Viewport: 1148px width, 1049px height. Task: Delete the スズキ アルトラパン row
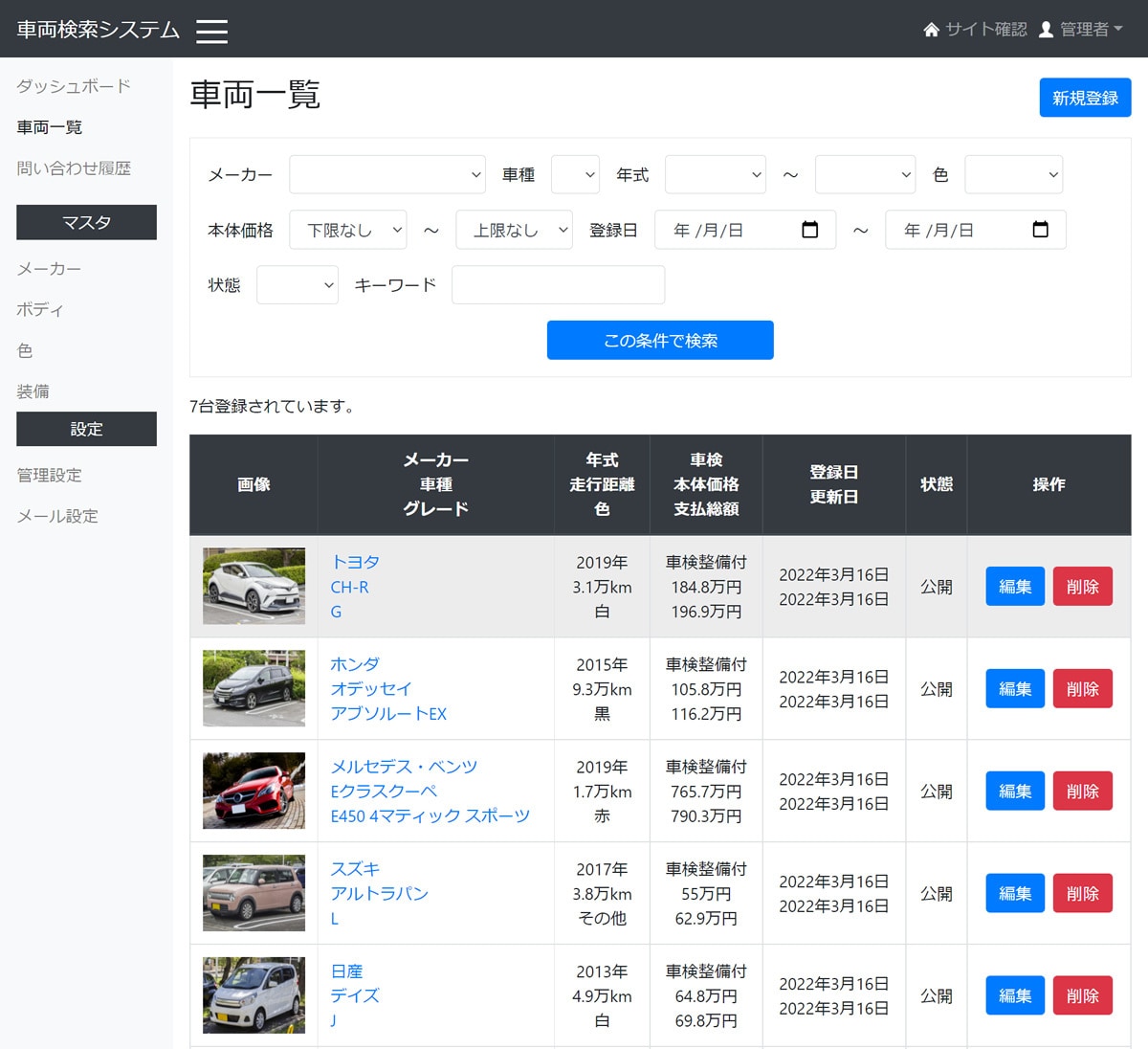click(1083, 894)
